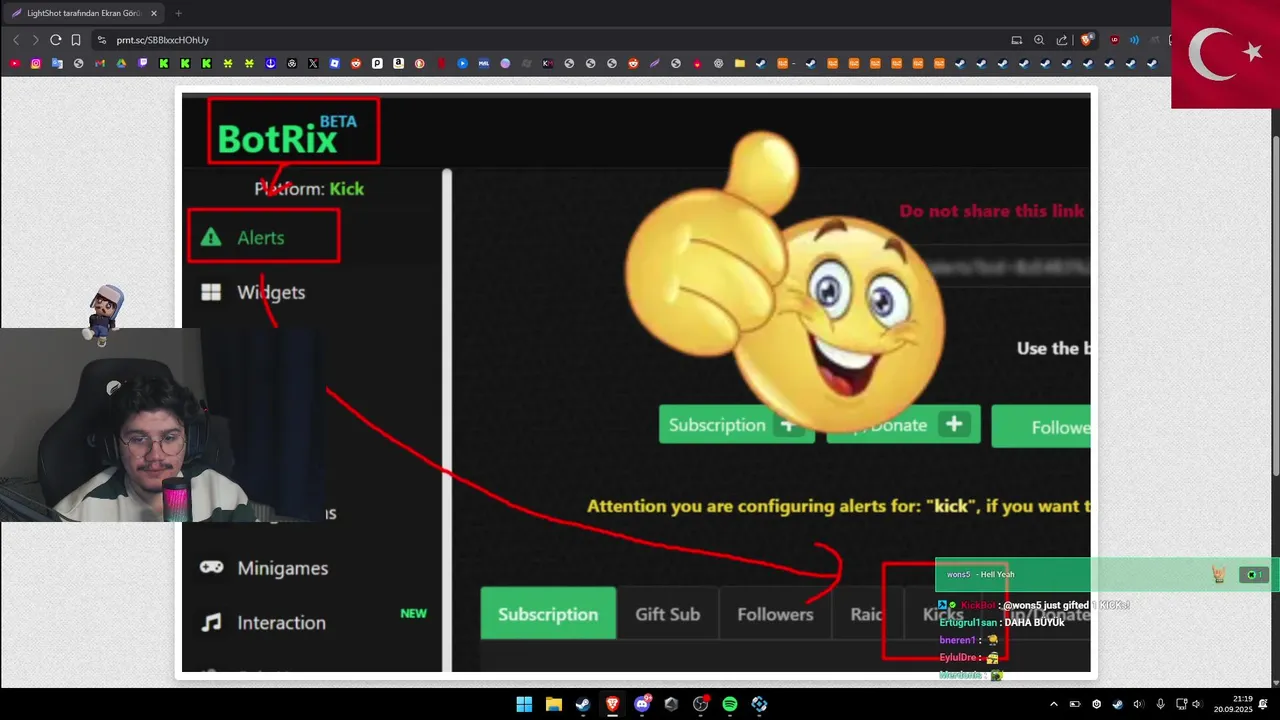Click the Platform: Kick label
The image size is (1280, 720).
tap(309, 188)
